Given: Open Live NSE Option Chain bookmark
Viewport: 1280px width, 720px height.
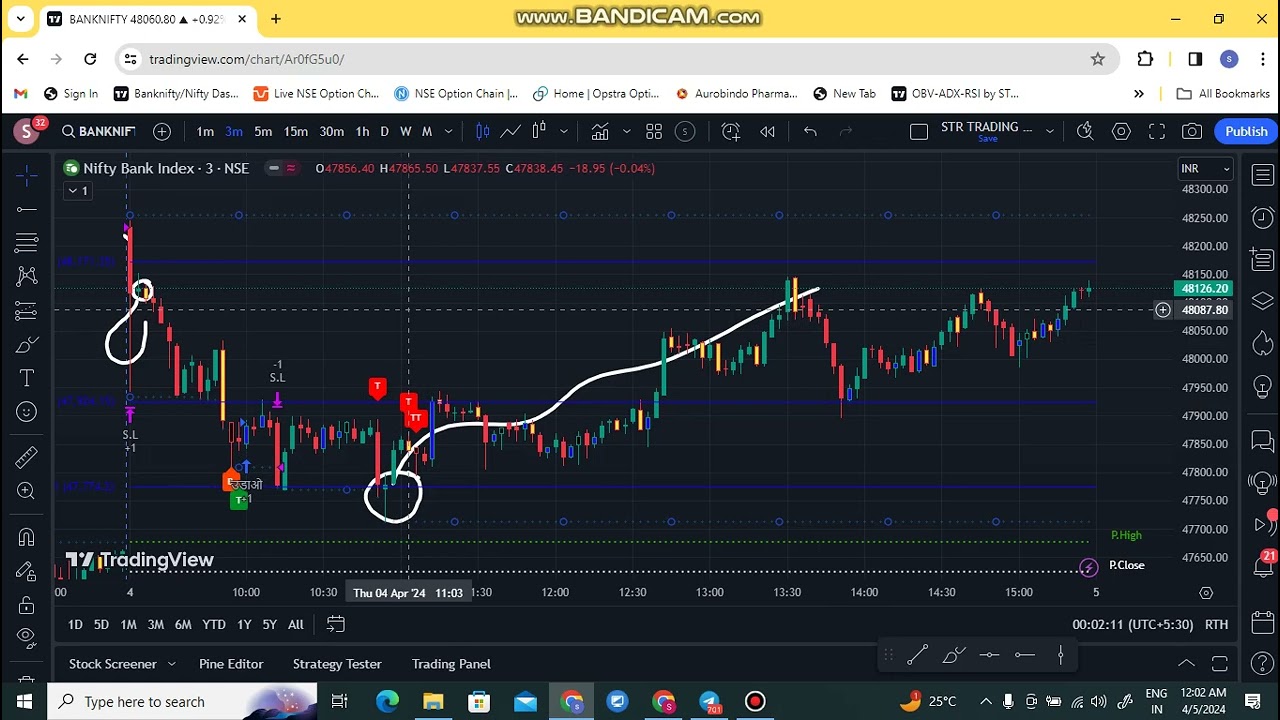Looking at the screenshot, I should (316, 93).
